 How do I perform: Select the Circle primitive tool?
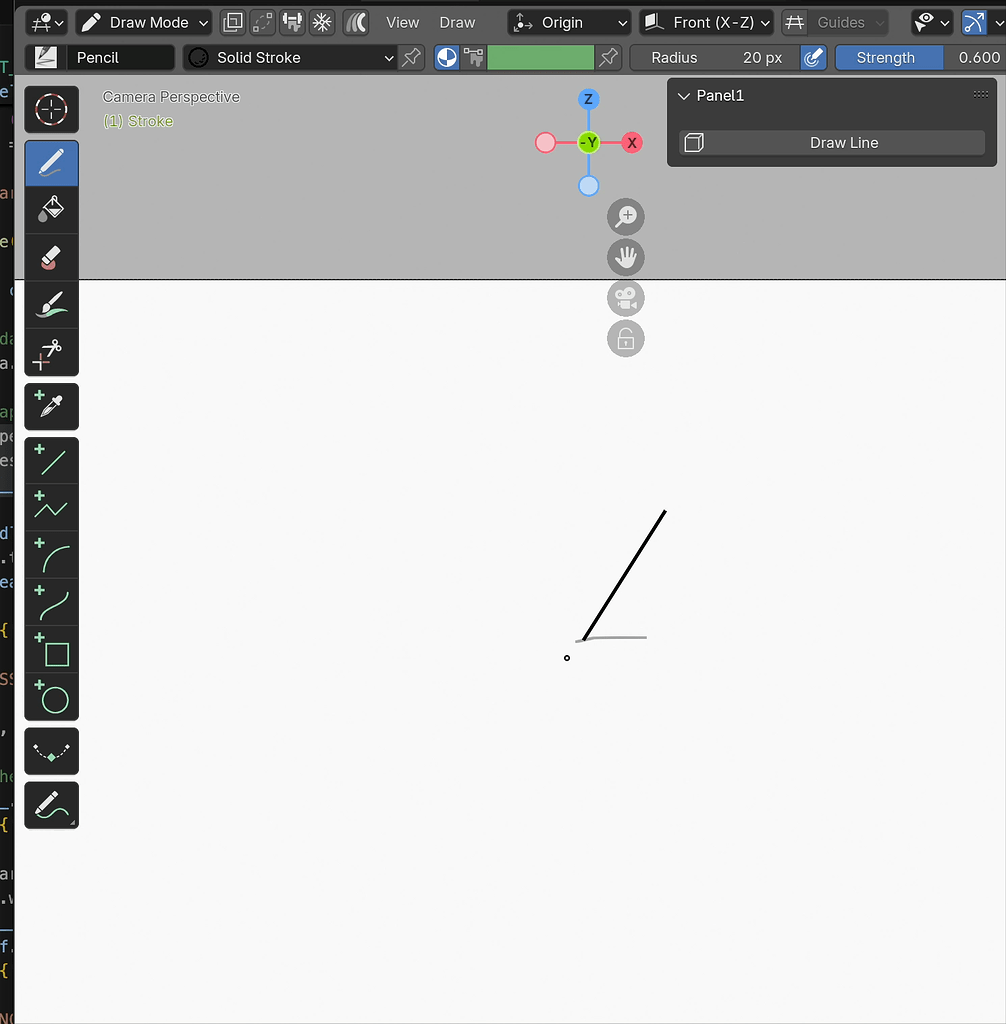pos(52,697)
